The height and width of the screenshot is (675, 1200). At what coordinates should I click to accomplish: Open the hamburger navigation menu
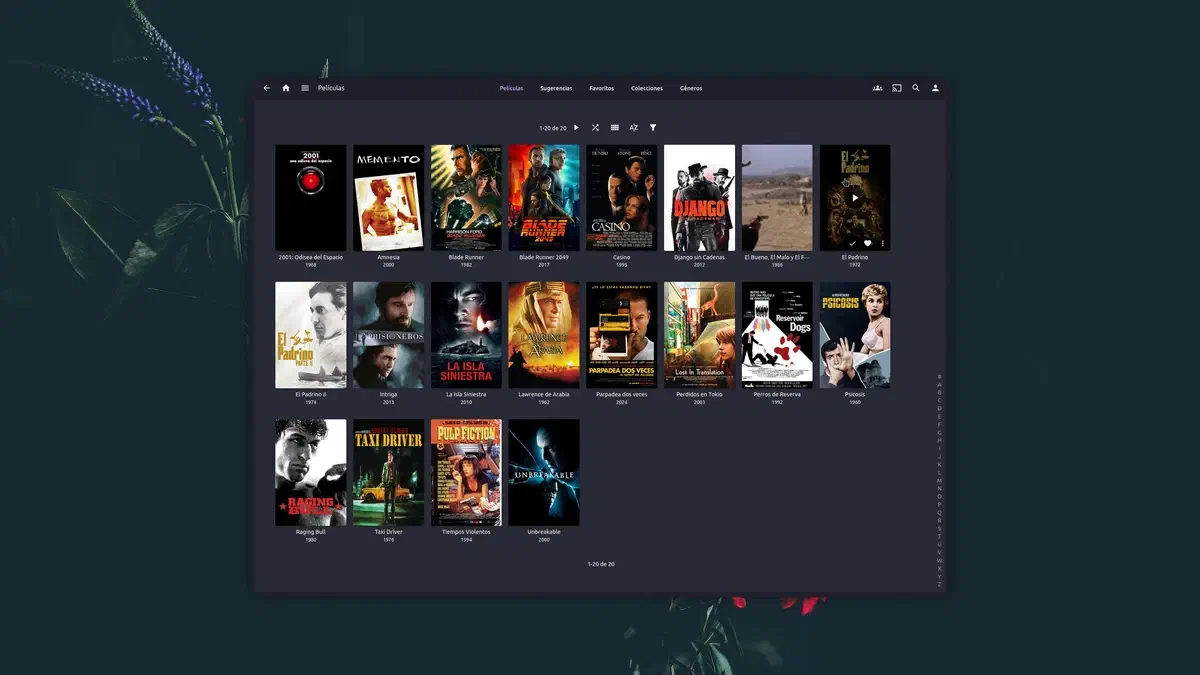[305, 88]
